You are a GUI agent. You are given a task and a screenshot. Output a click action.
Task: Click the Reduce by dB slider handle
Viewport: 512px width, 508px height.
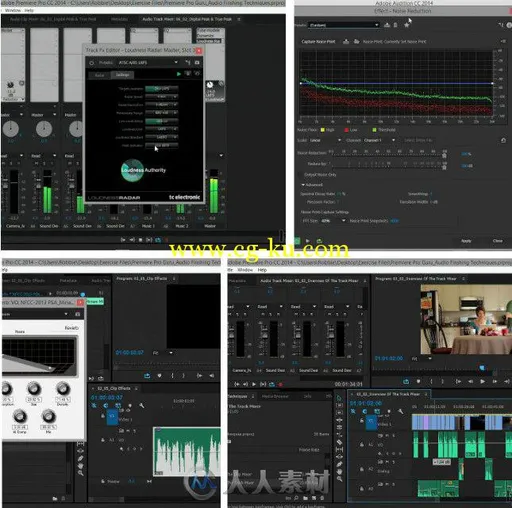(444, 167)
